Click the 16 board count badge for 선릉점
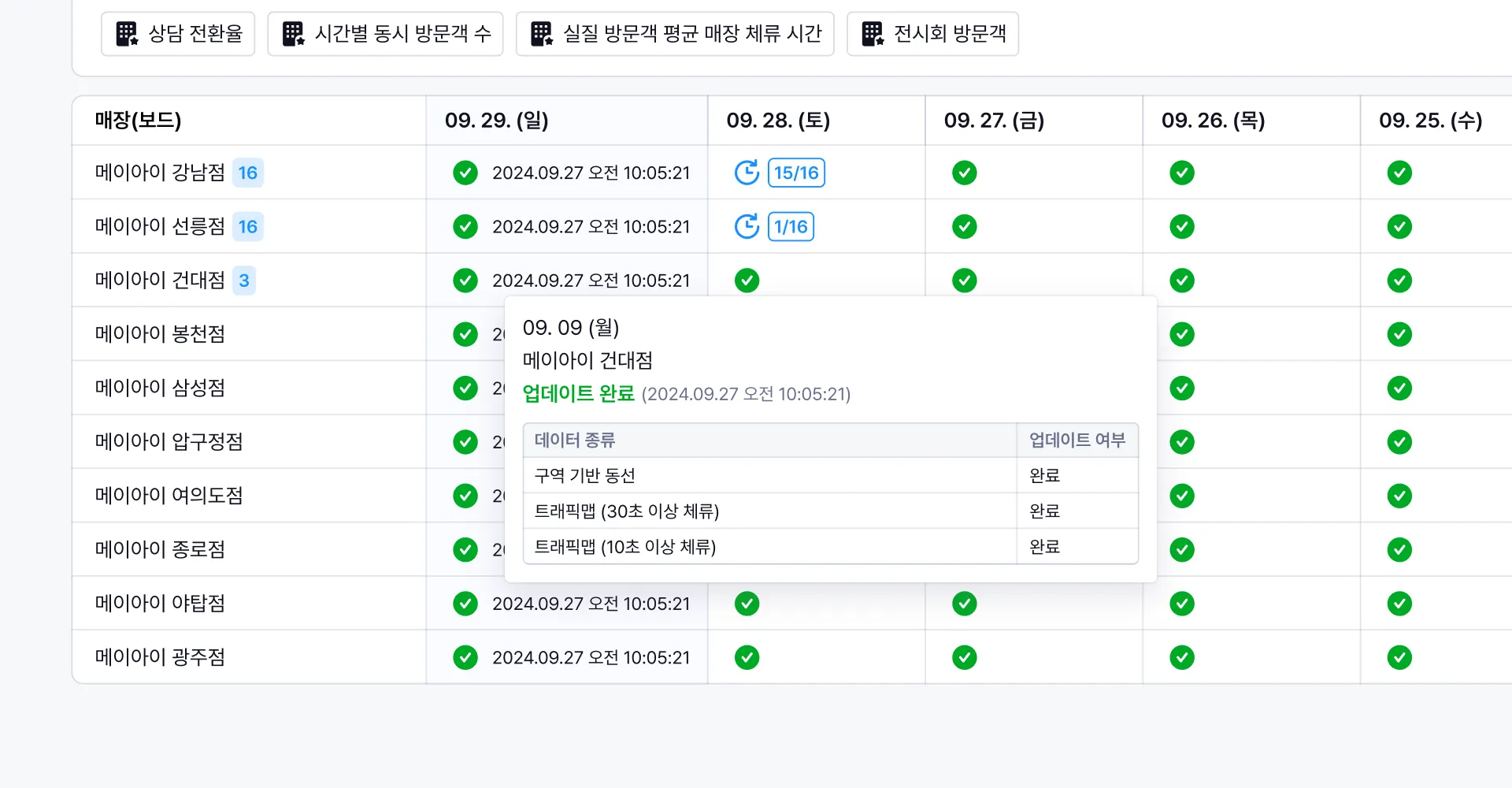 point(247,227)
